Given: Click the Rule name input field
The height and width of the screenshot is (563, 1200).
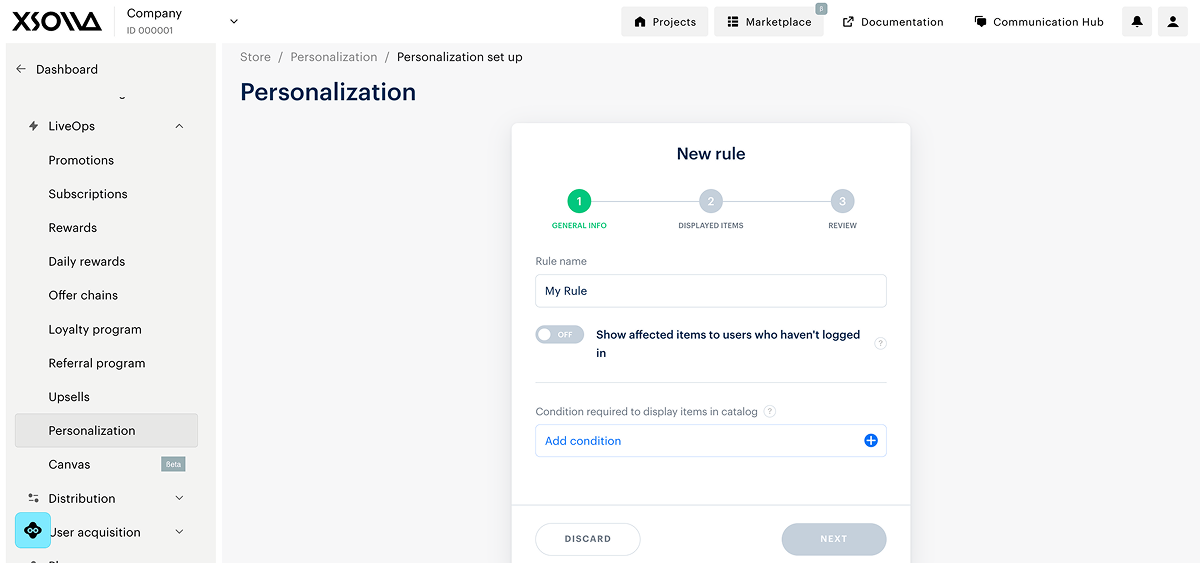Looking at the screenshot, I should coord(711,291).
